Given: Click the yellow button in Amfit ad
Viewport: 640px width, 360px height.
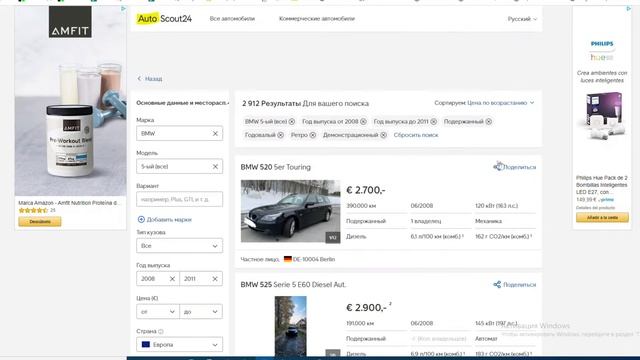Looking at the screenshot, I should [40, 222].
